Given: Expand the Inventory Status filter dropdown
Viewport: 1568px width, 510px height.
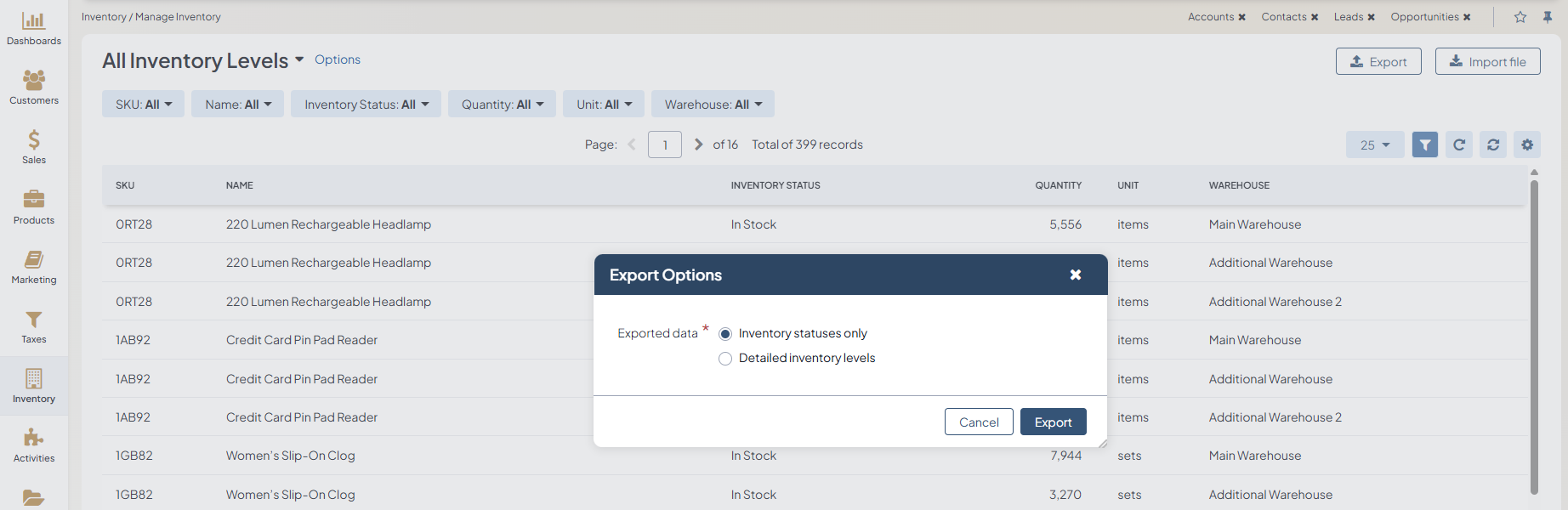Looking at the screenshot, I should 366,105.
